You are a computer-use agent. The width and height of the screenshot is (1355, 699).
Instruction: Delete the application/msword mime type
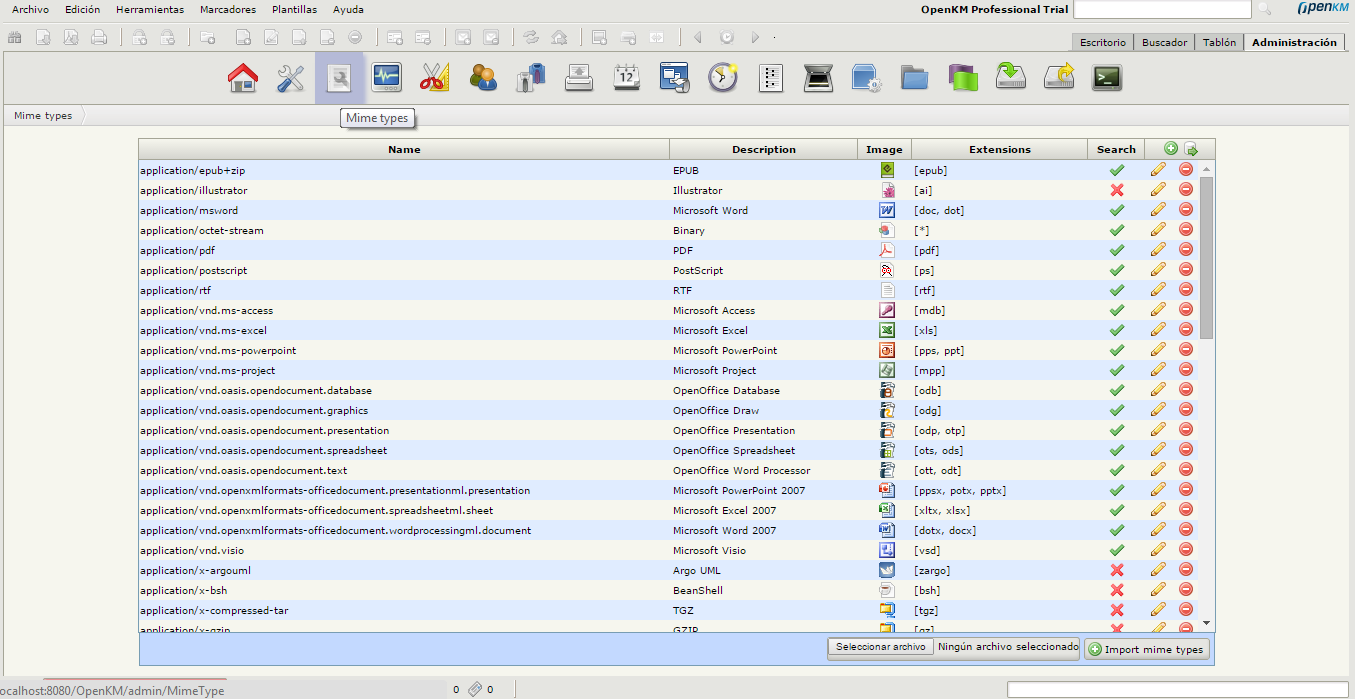click(x=1186, y=210)
